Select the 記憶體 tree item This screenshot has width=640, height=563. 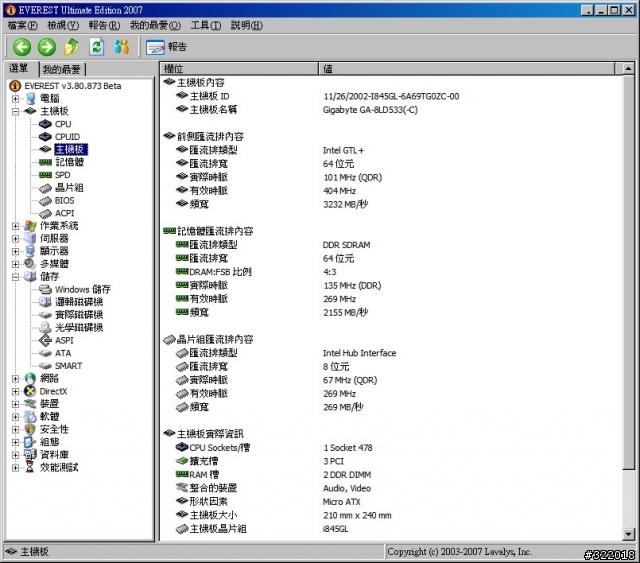[69, 162]
